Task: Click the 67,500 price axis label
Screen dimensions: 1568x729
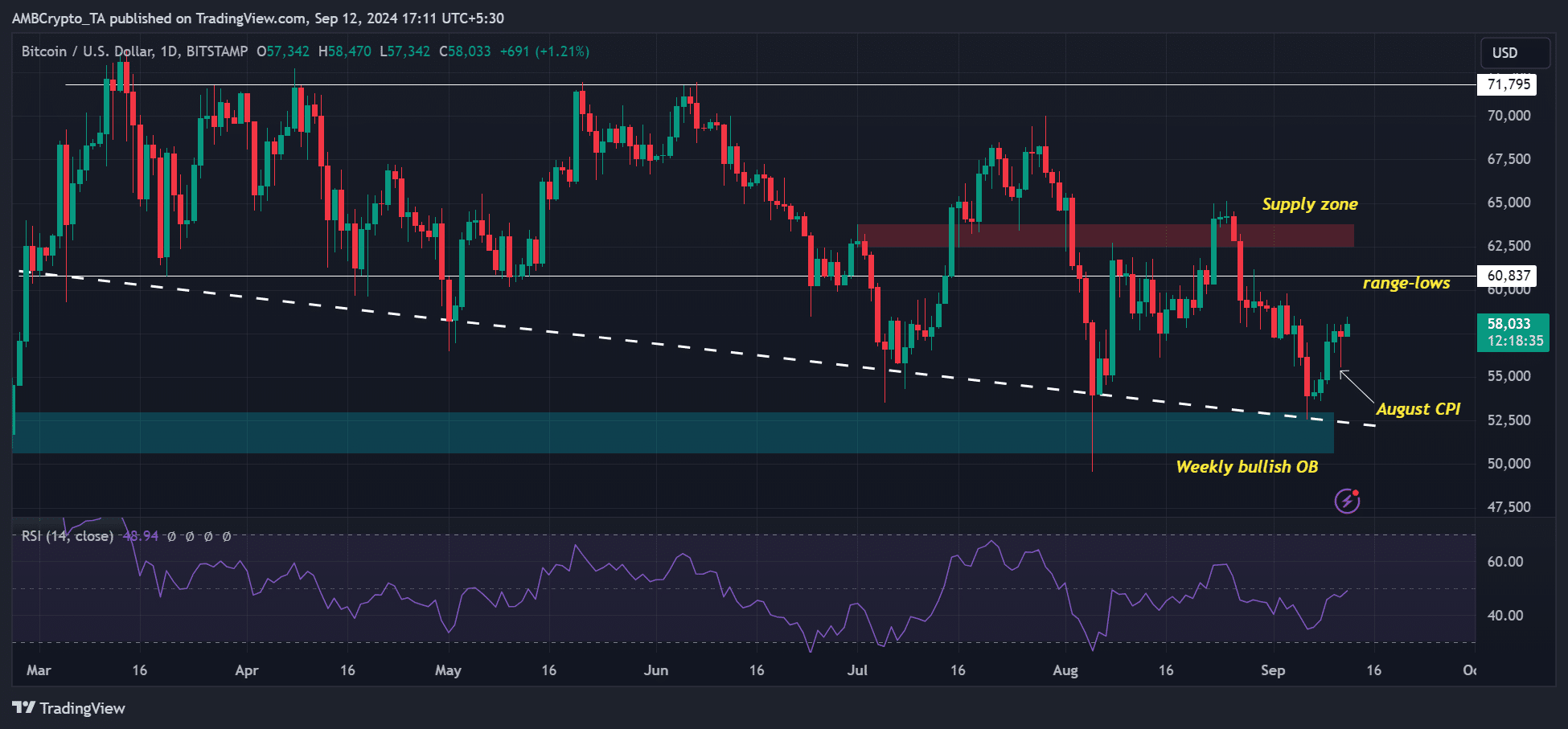Action: (1509, 159)
